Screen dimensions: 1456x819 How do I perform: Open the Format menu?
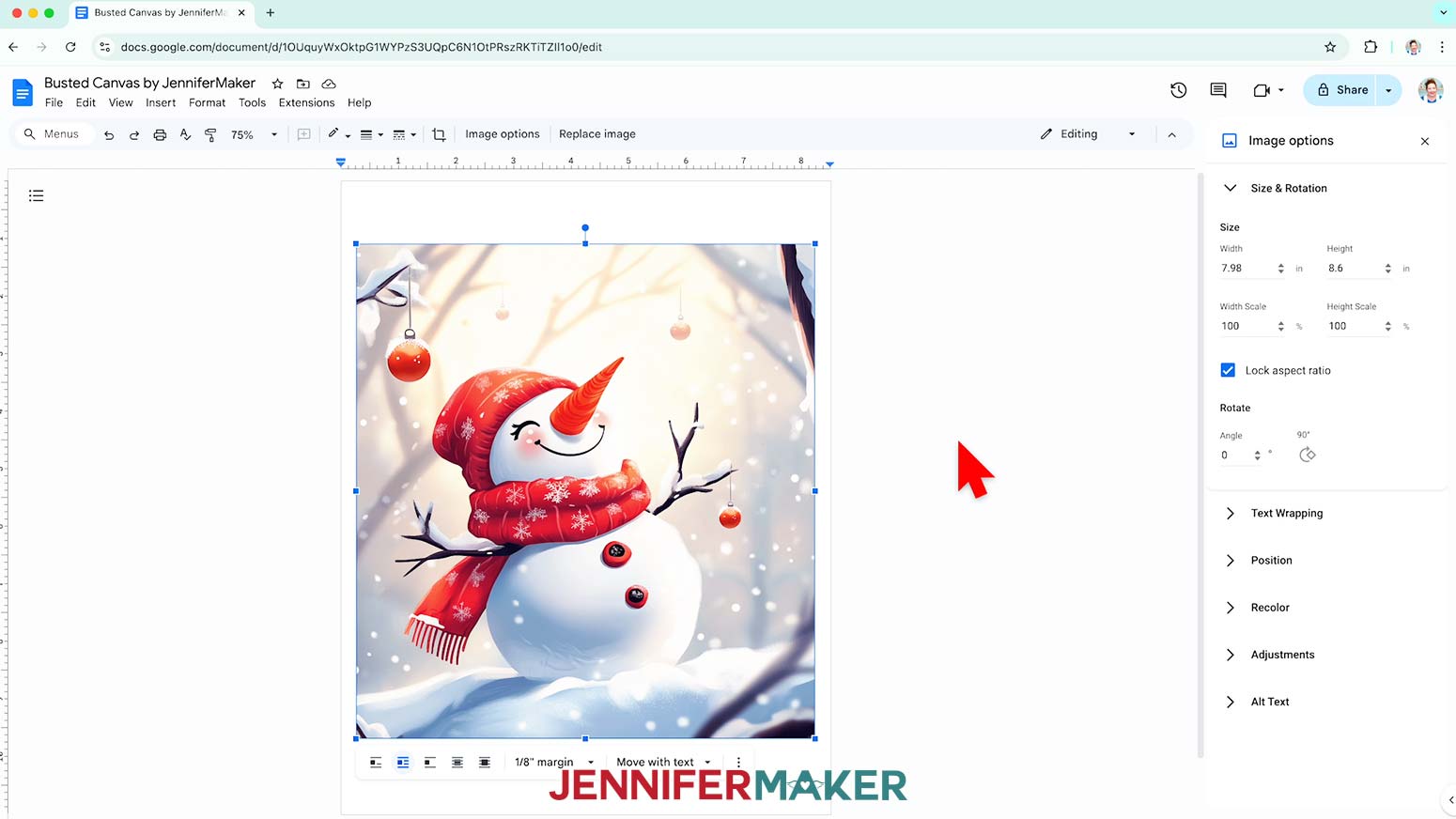point(207,102)
